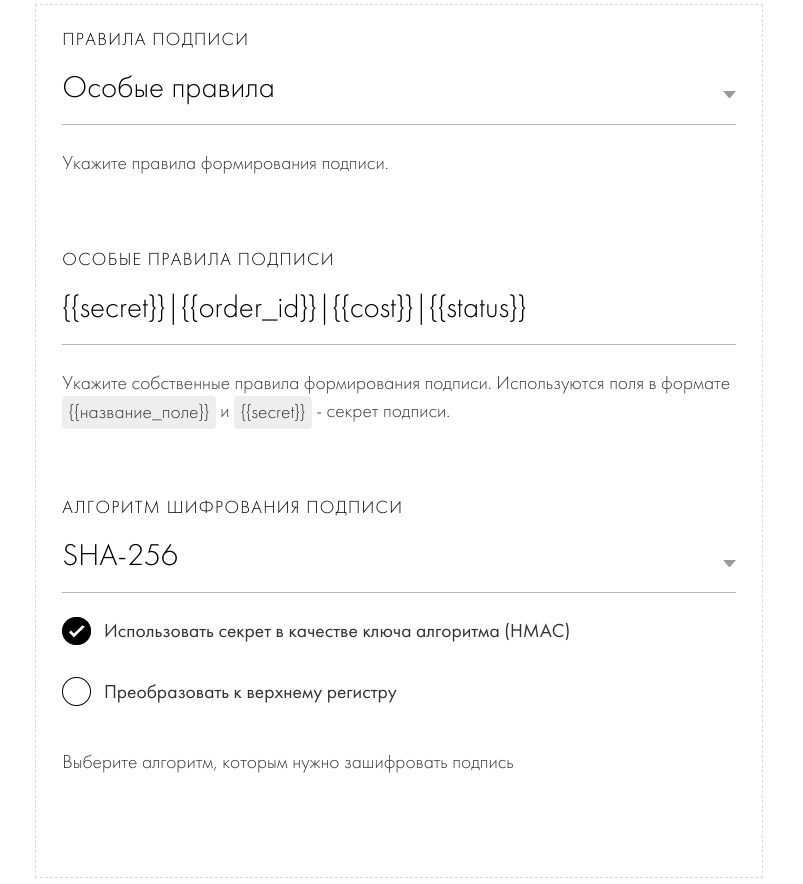Click the ПРАВИЛА ПОДПИСИ field label
The image size is (803, 884).
point(155,39)
